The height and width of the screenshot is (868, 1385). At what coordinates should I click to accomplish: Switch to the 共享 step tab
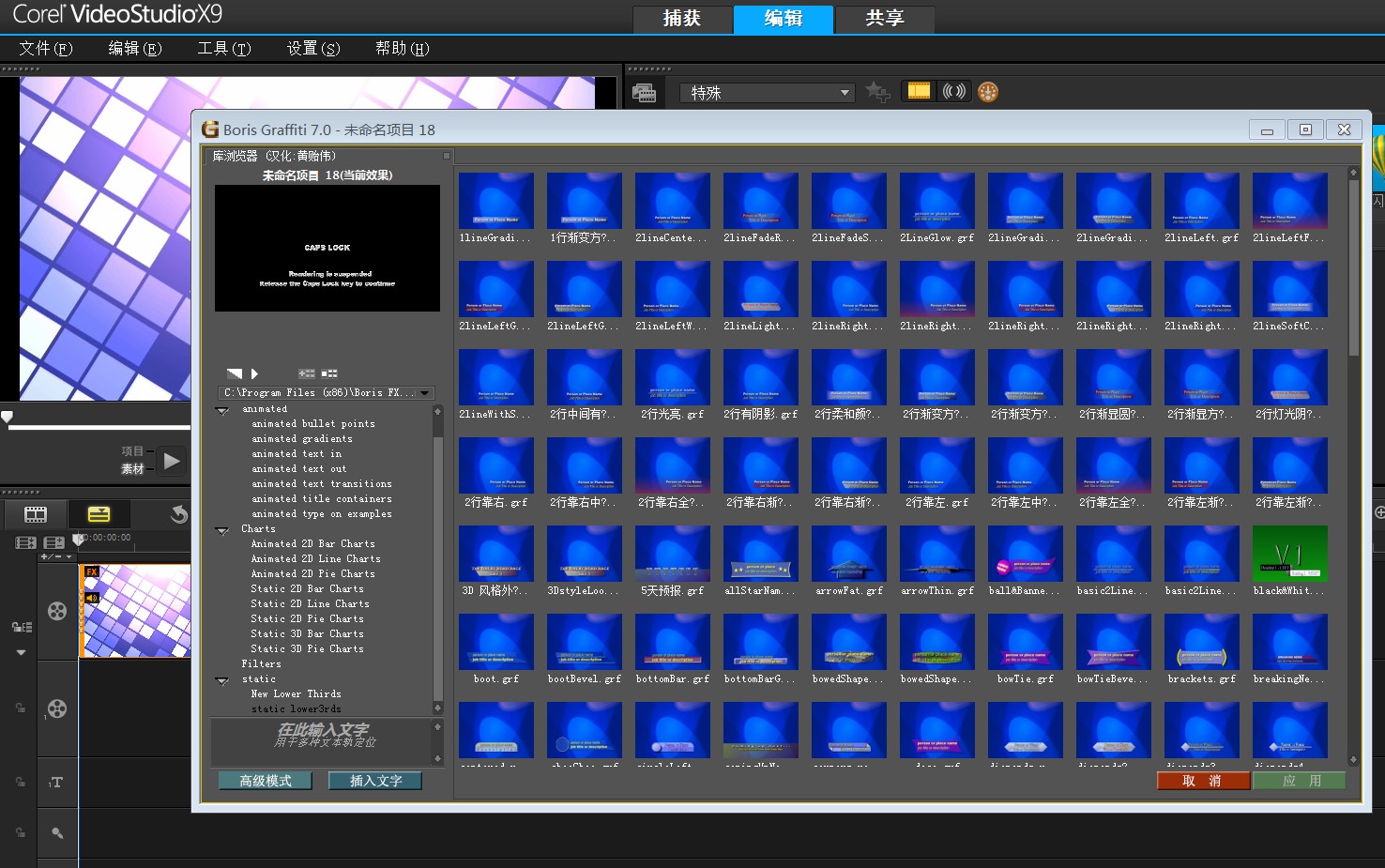885,19
